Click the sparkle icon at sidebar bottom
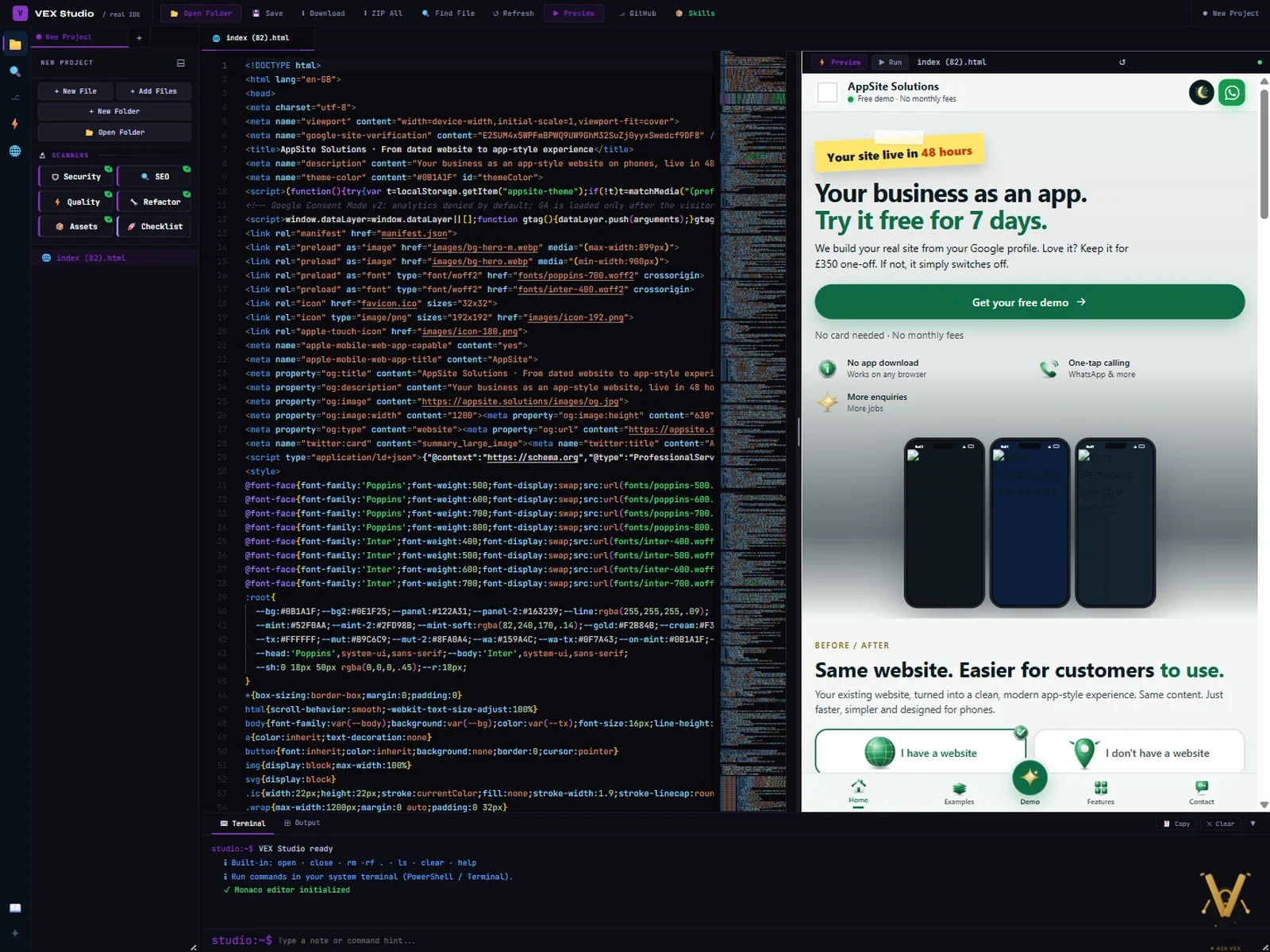This screenshot has height=952, width=1270. coord(15,933)
